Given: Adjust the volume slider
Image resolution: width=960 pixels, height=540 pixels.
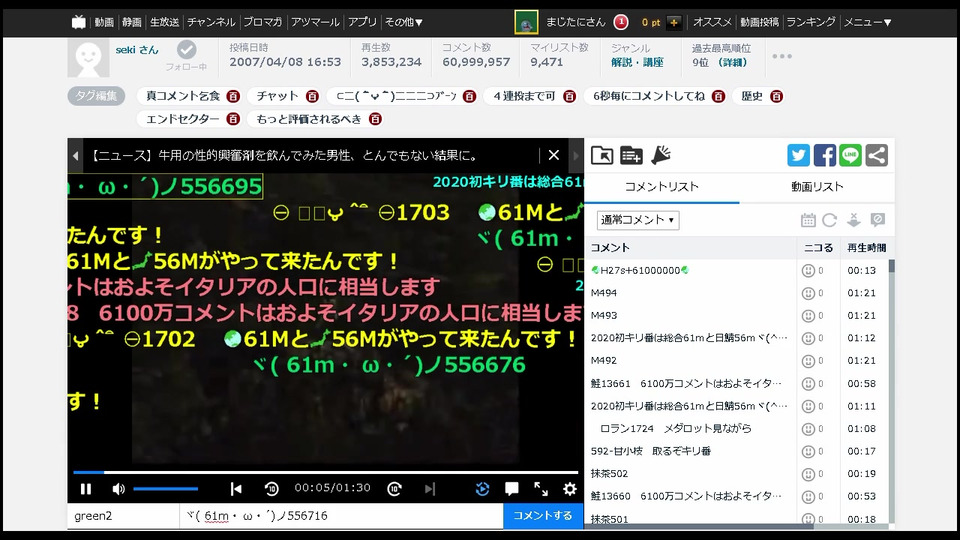Looking at the screenshot, I should (165, 489).
